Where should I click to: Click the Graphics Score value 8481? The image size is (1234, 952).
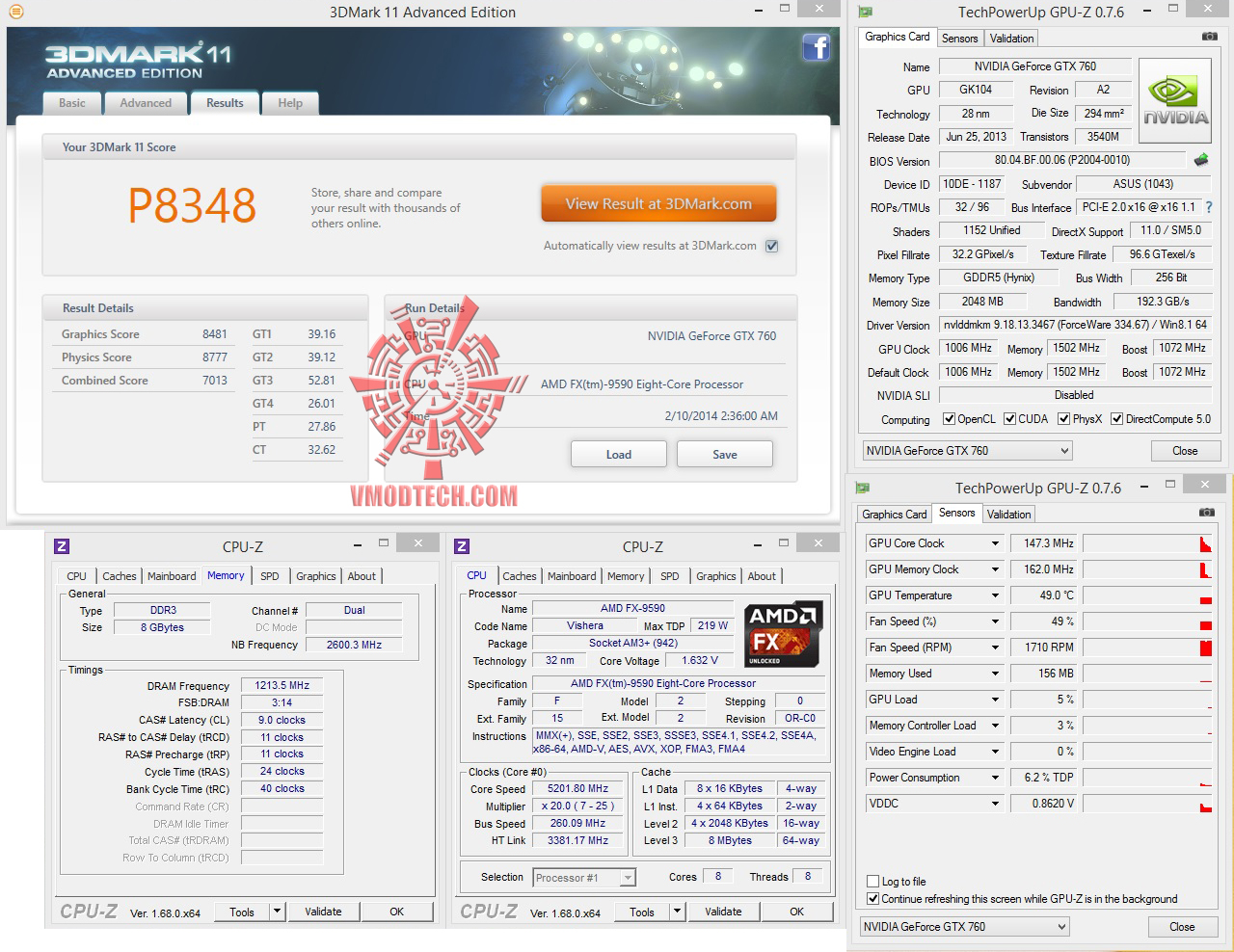click(x=215, y=334)
